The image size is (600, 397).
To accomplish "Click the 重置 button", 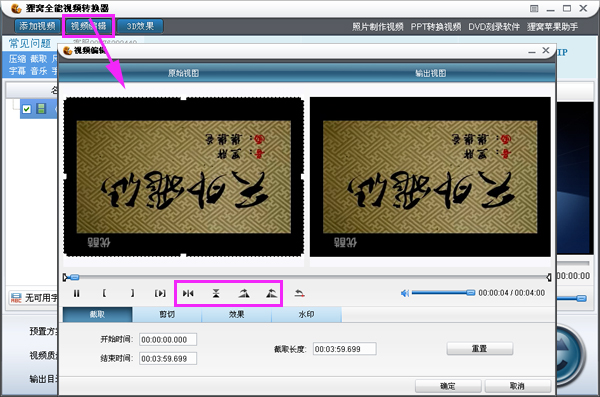I will pos(479,349).
